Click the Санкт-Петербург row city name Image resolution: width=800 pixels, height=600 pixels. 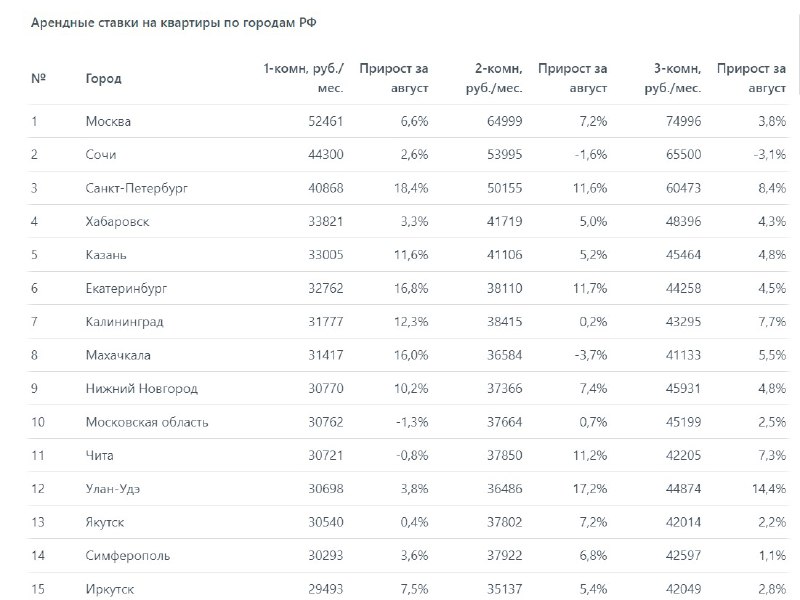pyautogui.click(x=137, y=188)
